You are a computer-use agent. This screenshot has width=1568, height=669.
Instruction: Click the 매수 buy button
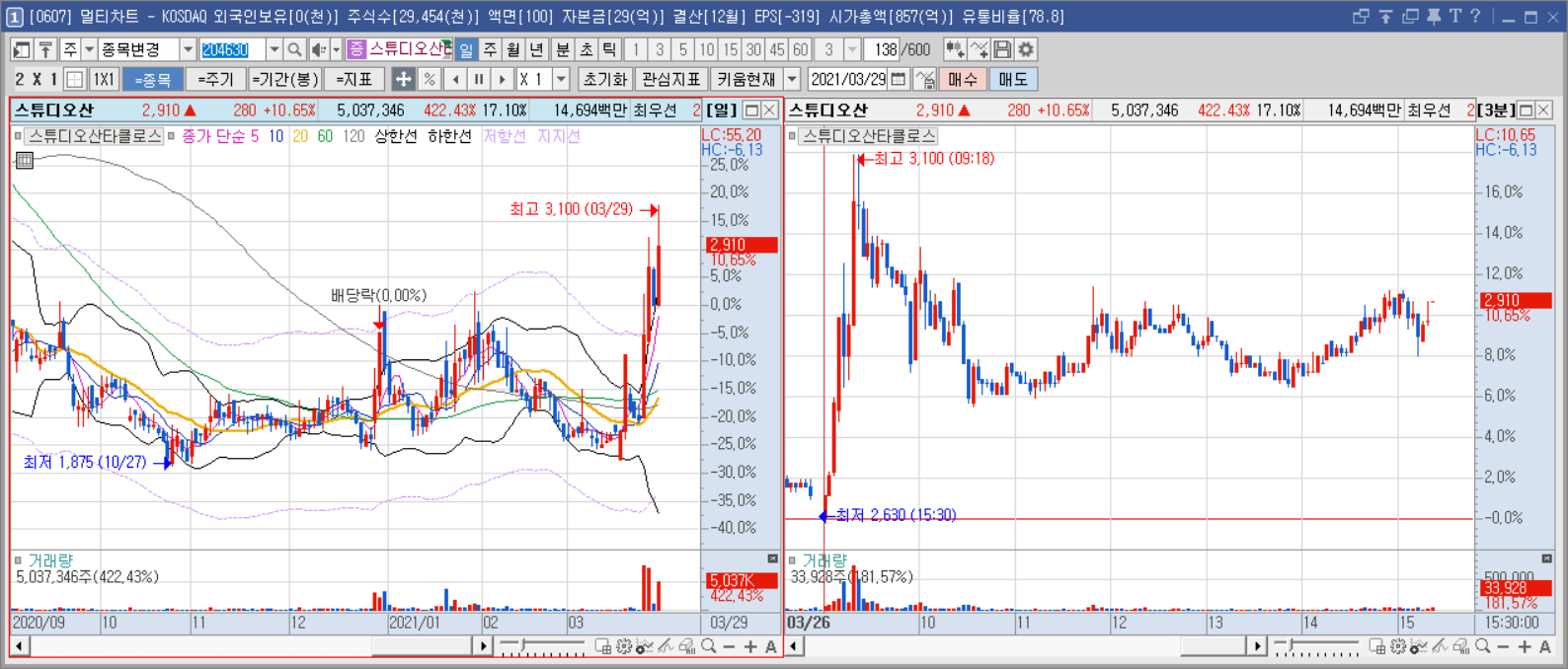[x=963, y=79]
